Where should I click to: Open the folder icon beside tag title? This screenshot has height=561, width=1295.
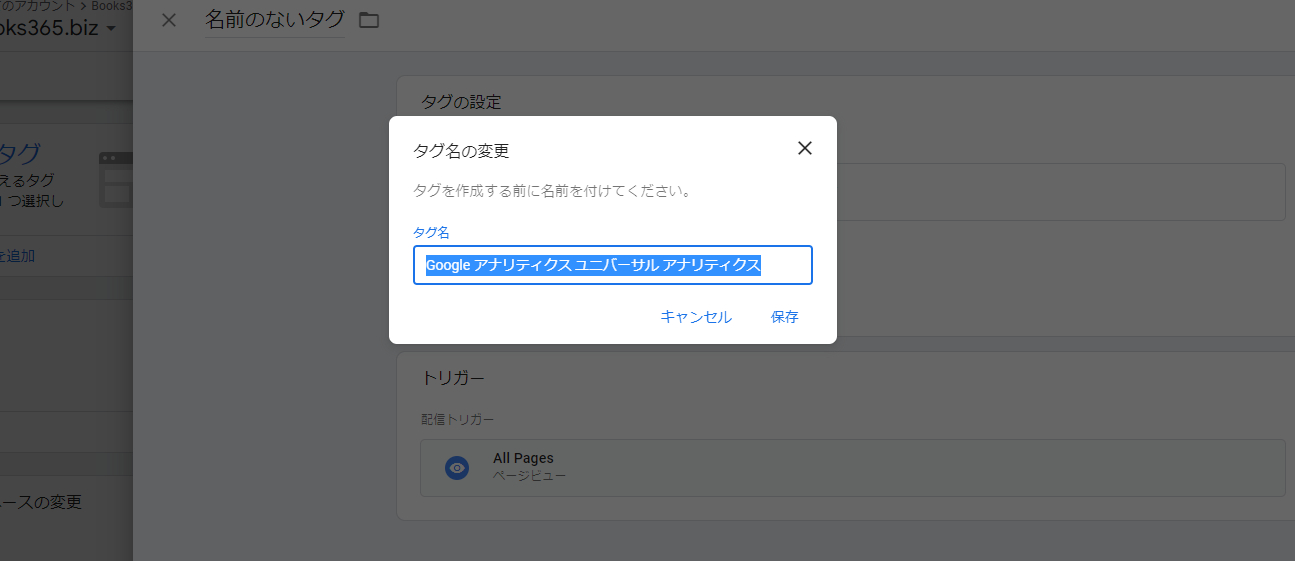click(369, 20)
